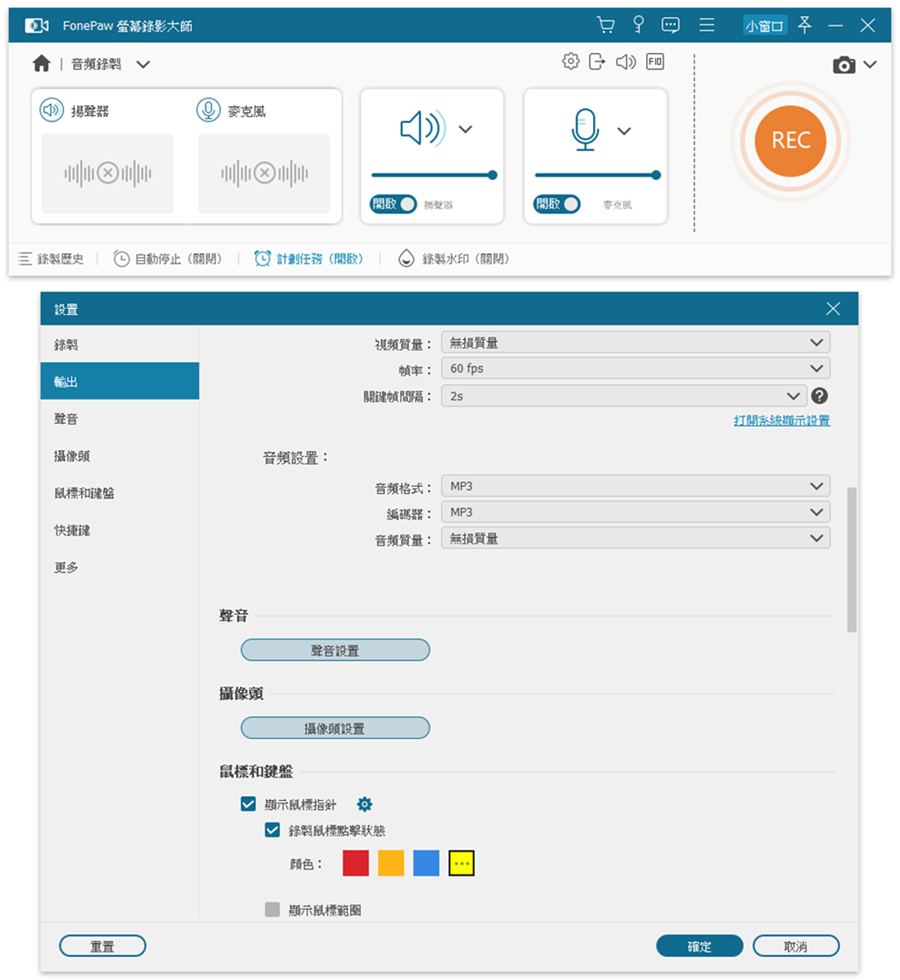Start recording with the REC button

(790, 141)
